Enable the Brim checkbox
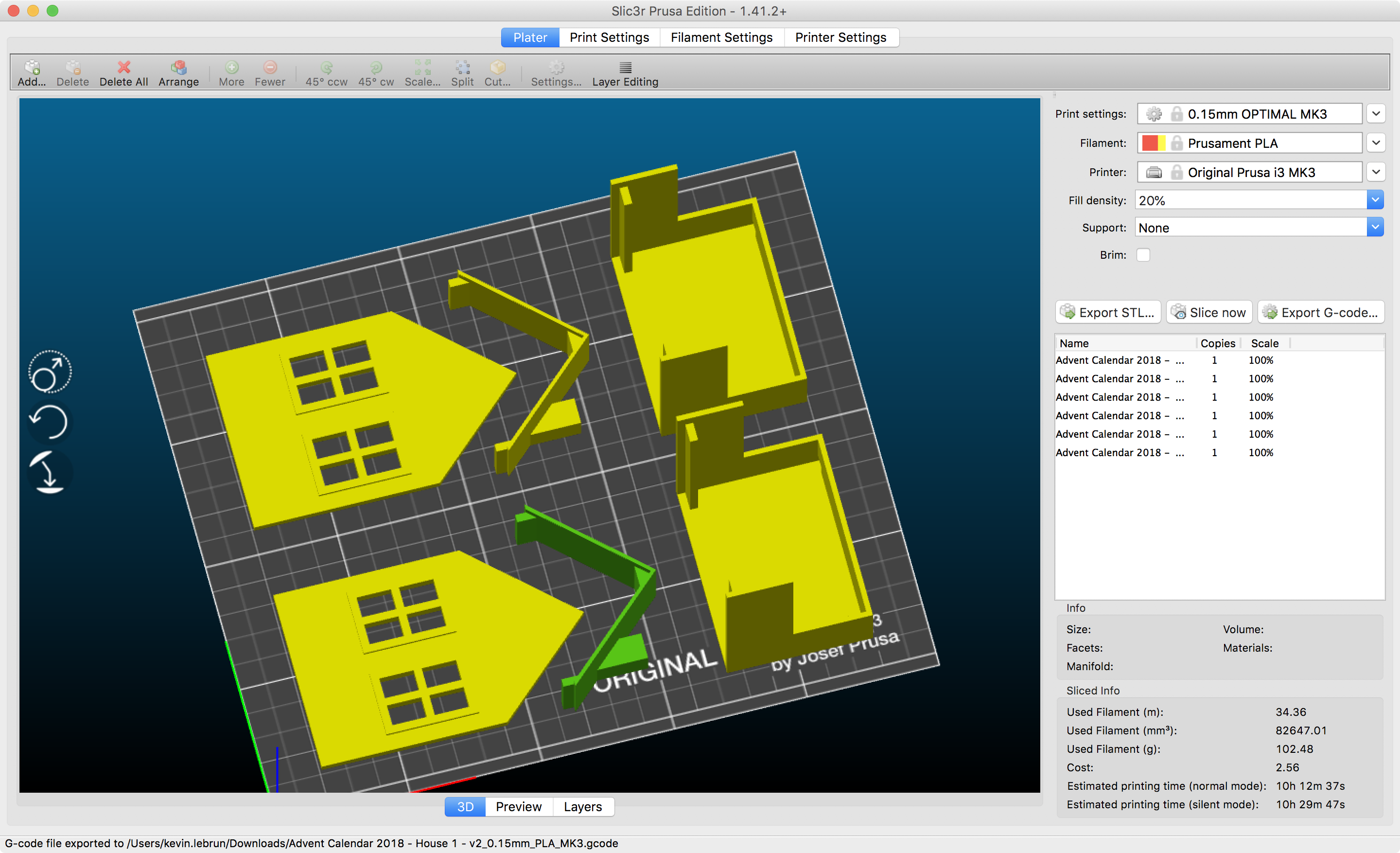1400x853 pixels. pos(1143,255)
